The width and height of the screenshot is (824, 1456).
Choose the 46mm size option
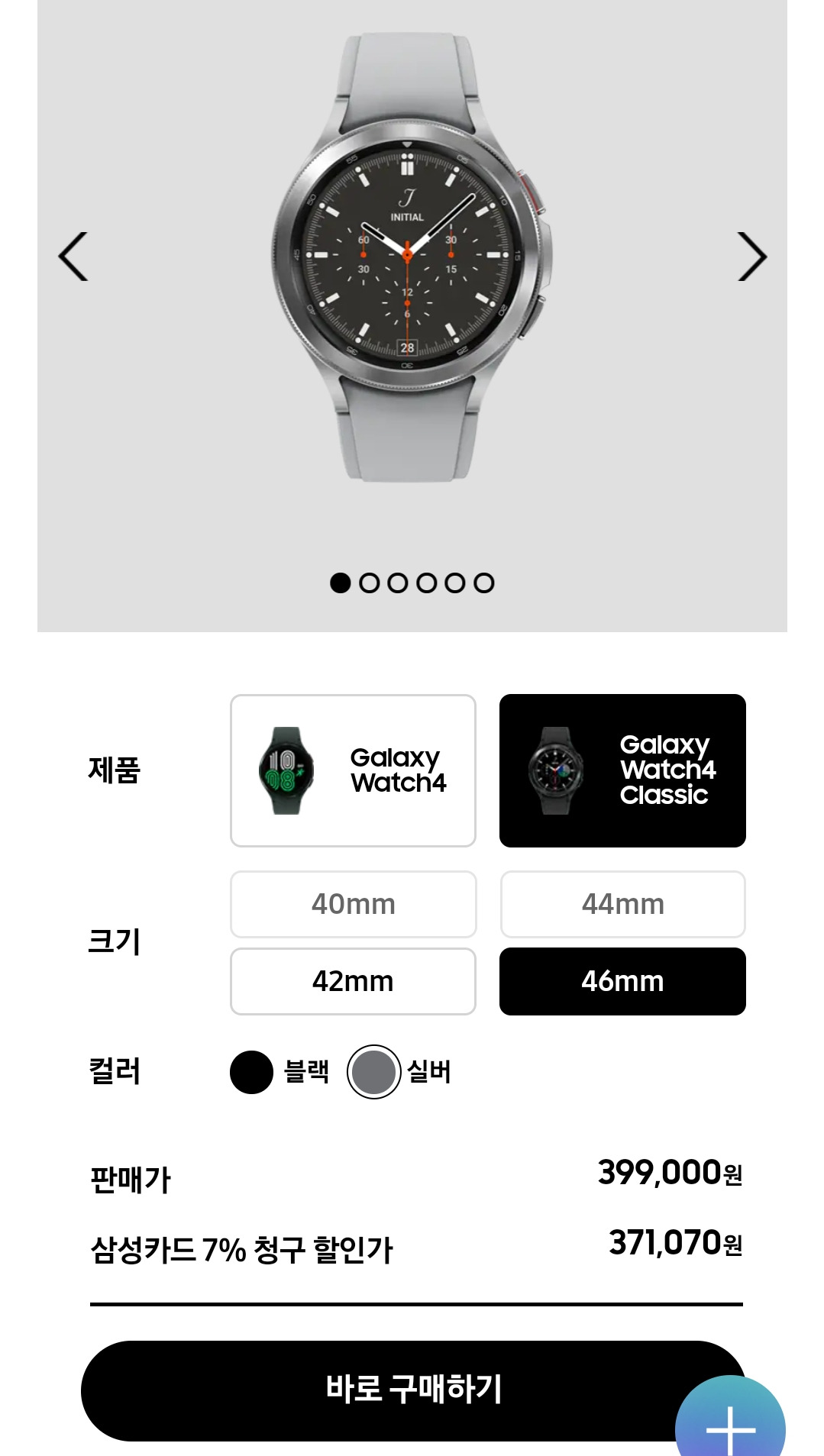coord(622,981)
